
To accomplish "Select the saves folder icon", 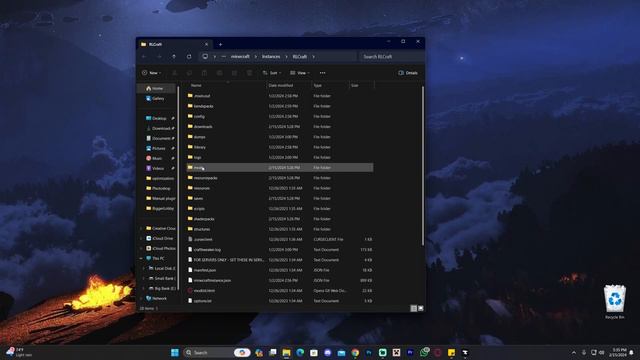I will click(x=190, y=198).
